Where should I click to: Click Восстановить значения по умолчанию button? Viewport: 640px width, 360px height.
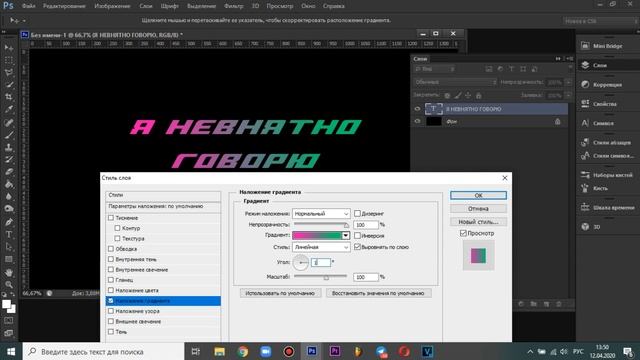click(378, 293)
